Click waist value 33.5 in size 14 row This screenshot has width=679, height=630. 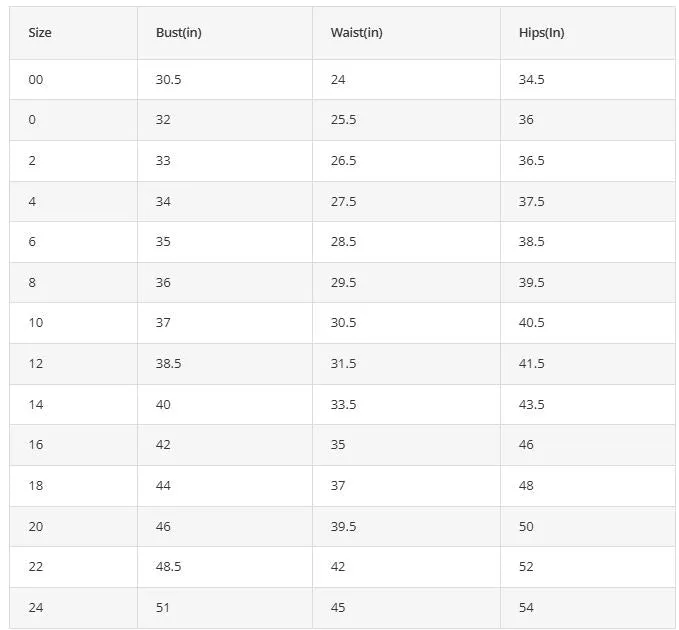pyautogui.click(x=343, y=405)
